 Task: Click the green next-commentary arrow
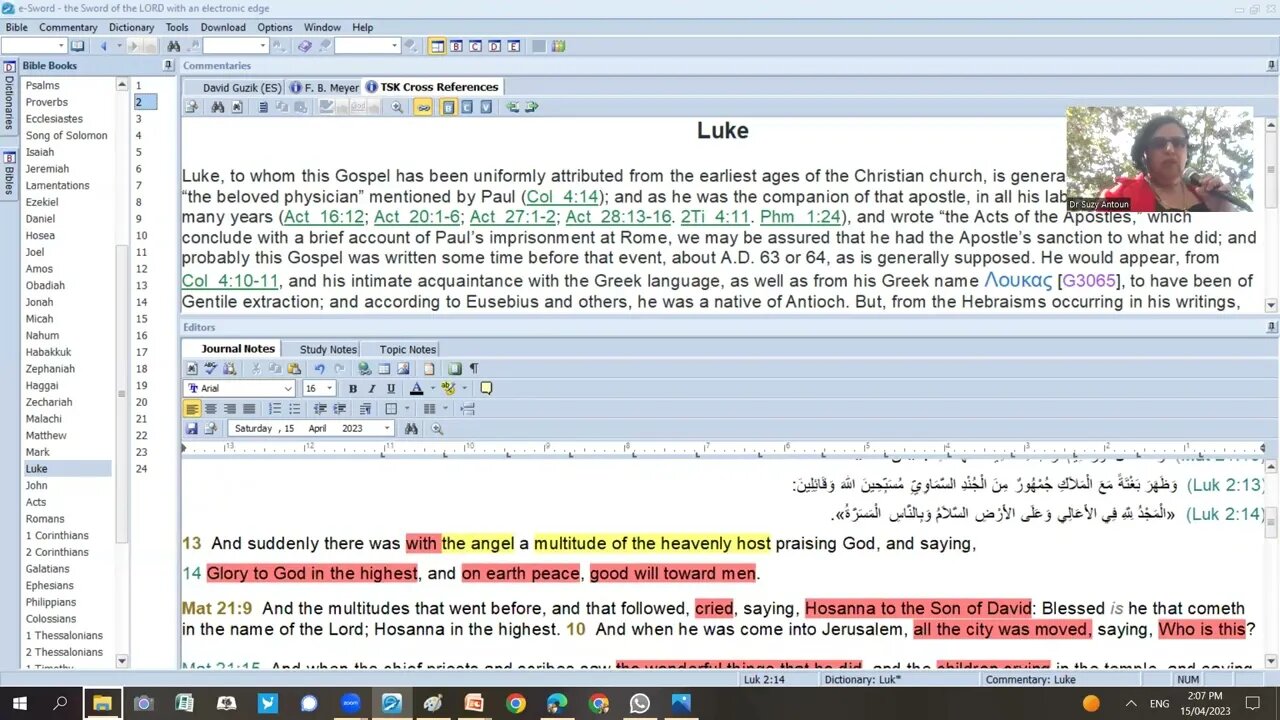(x=531, y=107)
